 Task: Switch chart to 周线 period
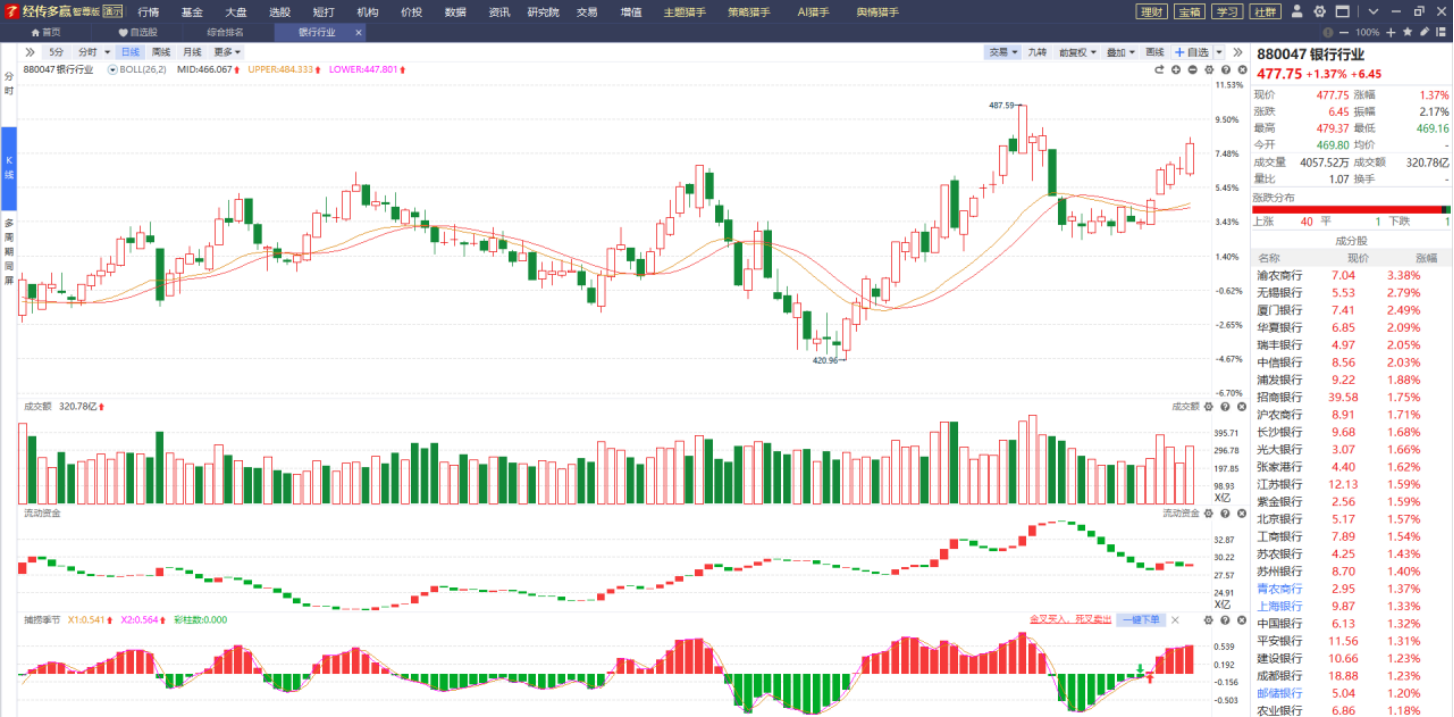(161, 52)
